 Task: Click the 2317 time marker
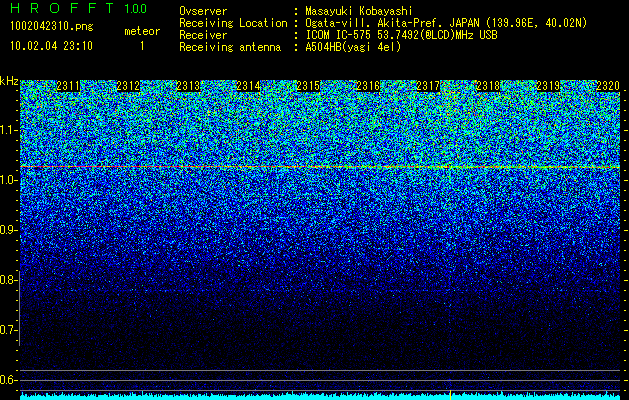[428, 86]
